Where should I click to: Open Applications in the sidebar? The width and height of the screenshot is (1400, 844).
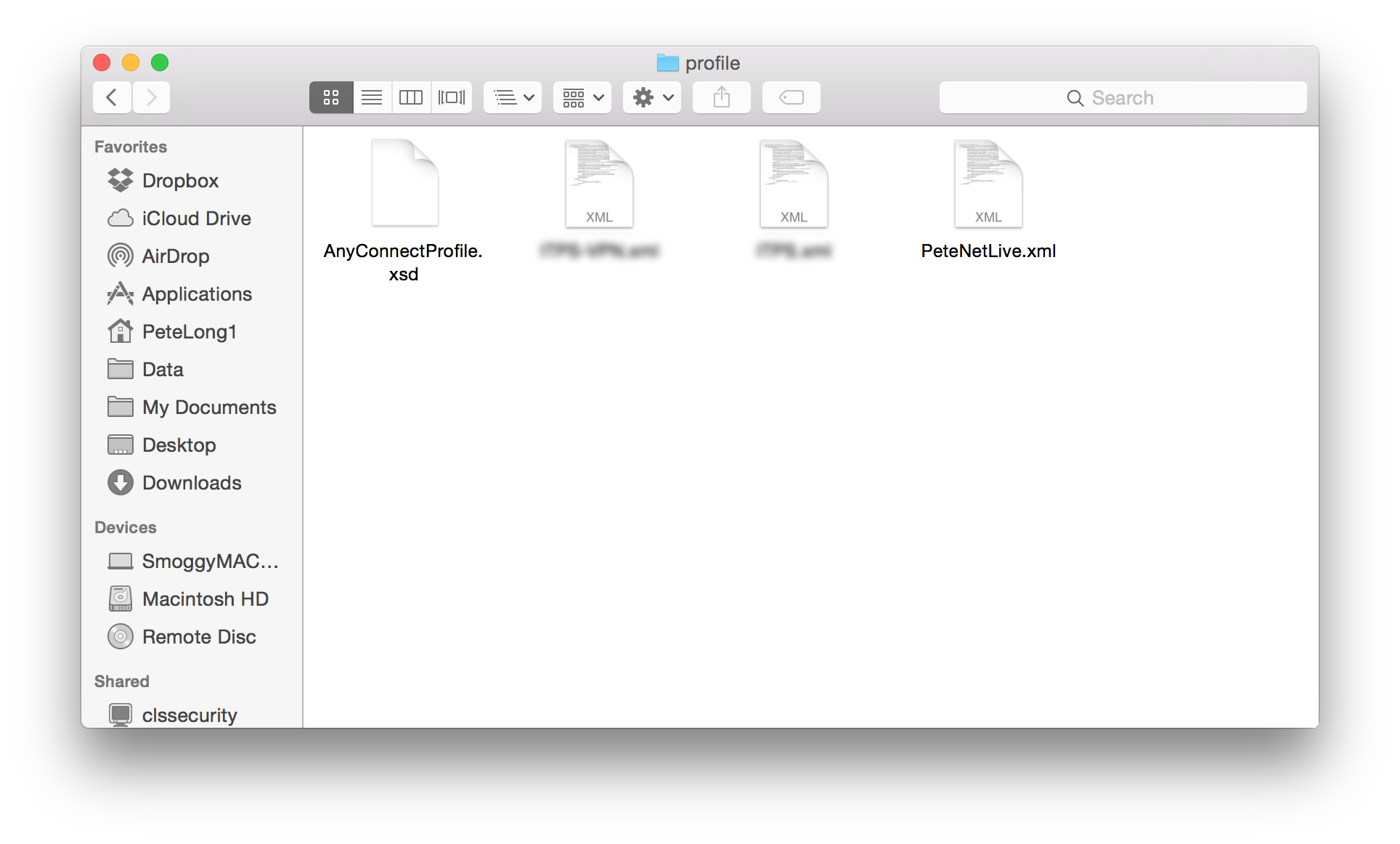tap(192, 293)
